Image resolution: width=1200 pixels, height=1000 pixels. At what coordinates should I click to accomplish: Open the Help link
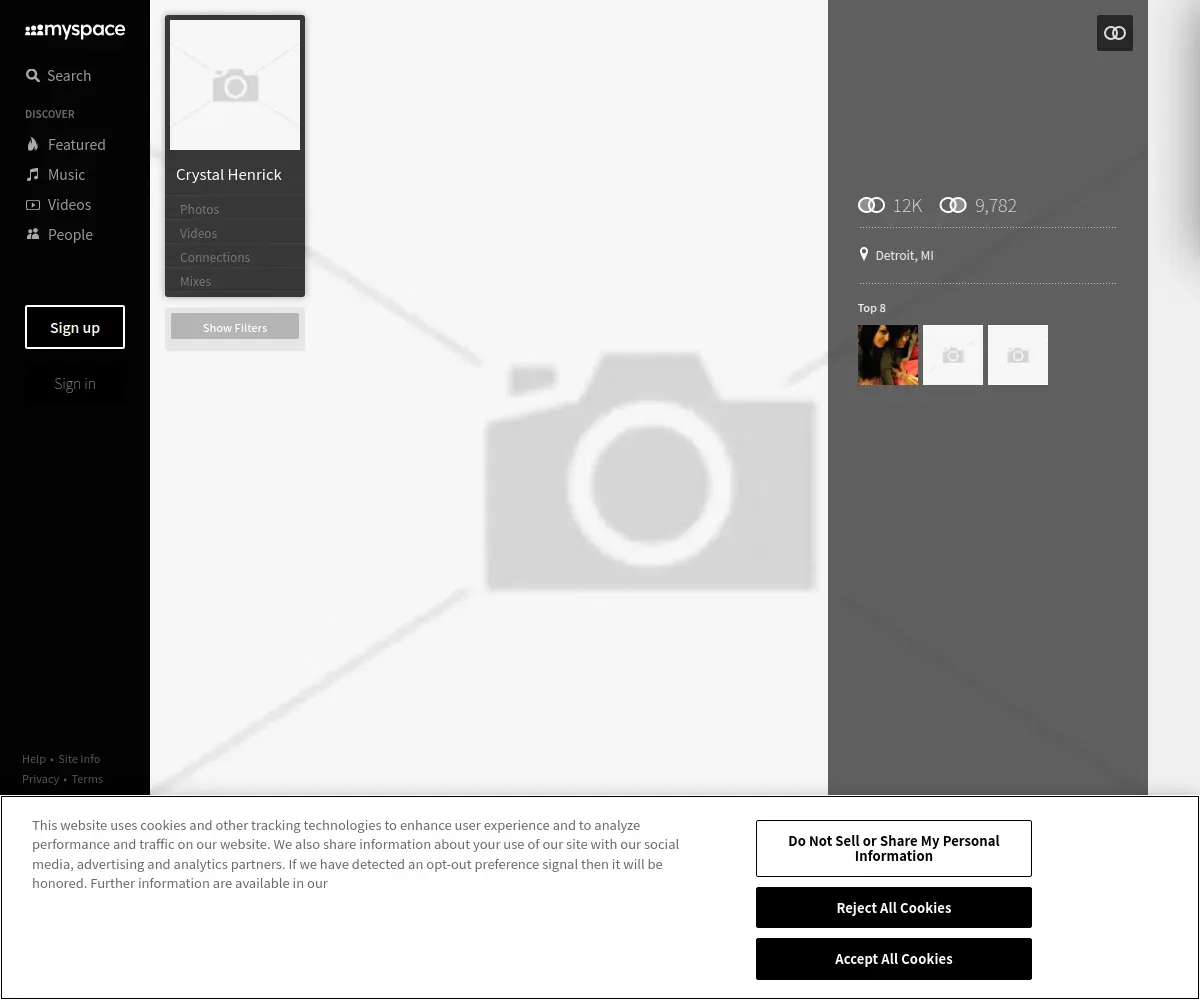34,759
